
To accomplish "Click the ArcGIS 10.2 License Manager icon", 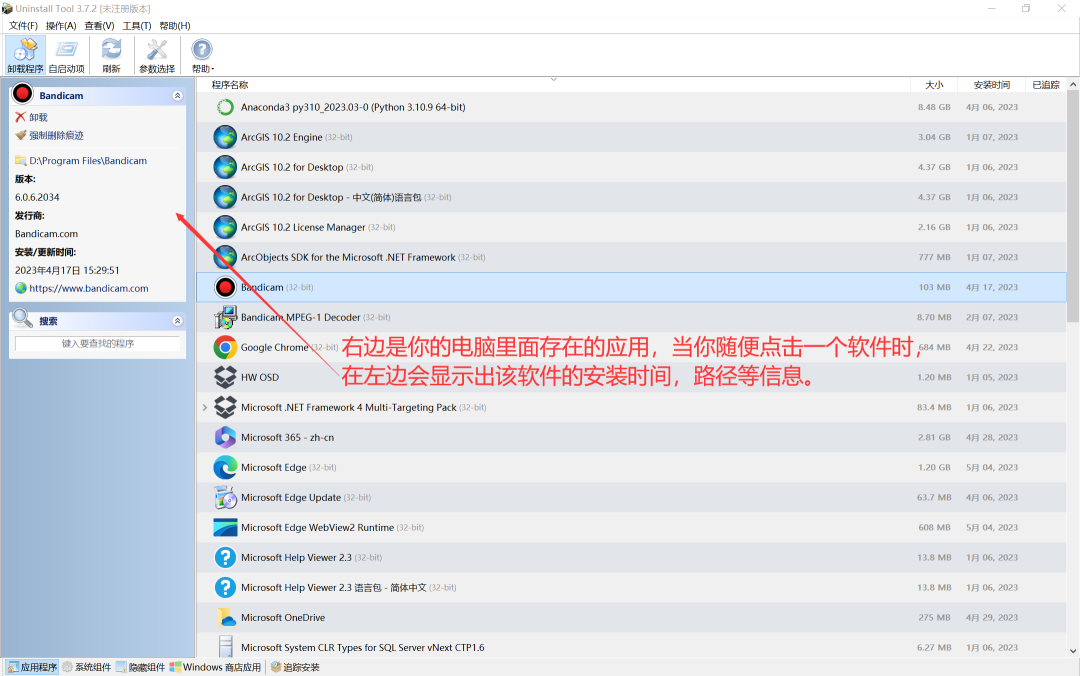I will (225, 227).
